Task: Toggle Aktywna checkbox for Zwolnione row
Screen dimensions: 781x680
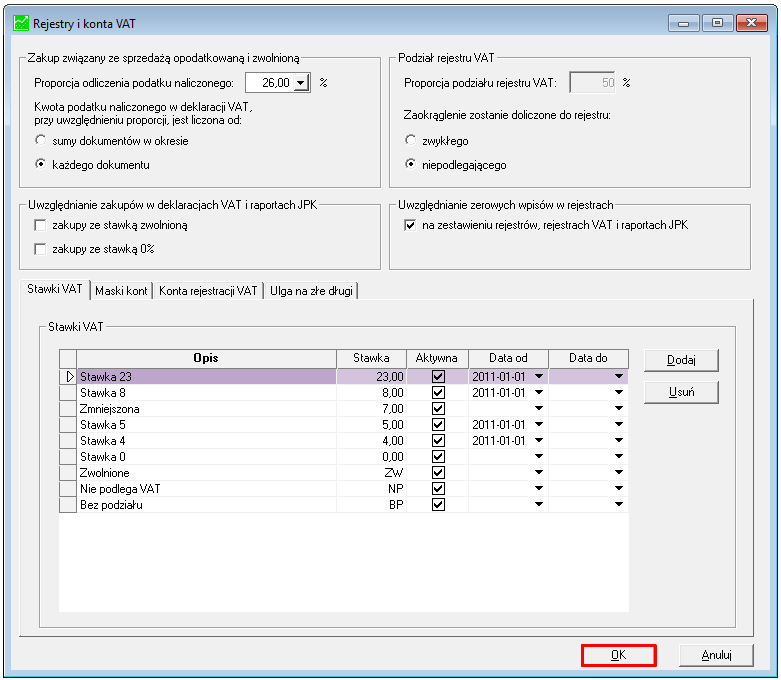Action: (x=438, y=473)
